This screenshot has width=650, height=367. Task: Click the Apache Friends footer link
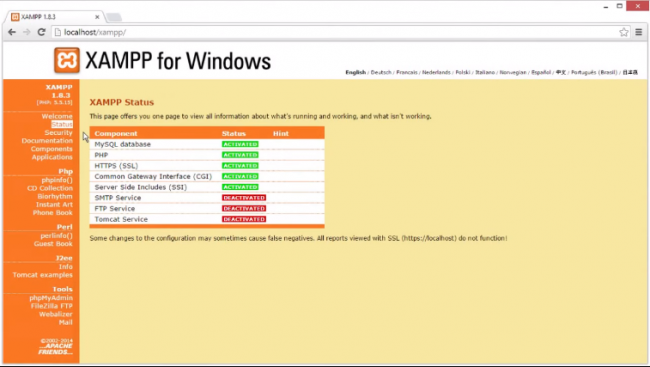coord(56,349)
